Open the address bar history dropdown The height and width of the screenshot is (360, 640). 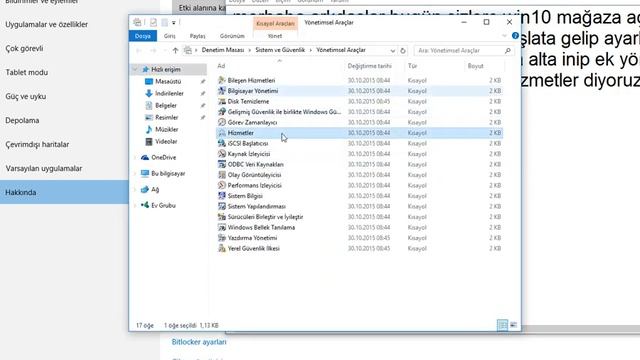pyautogui.click(x=392, y=51)
